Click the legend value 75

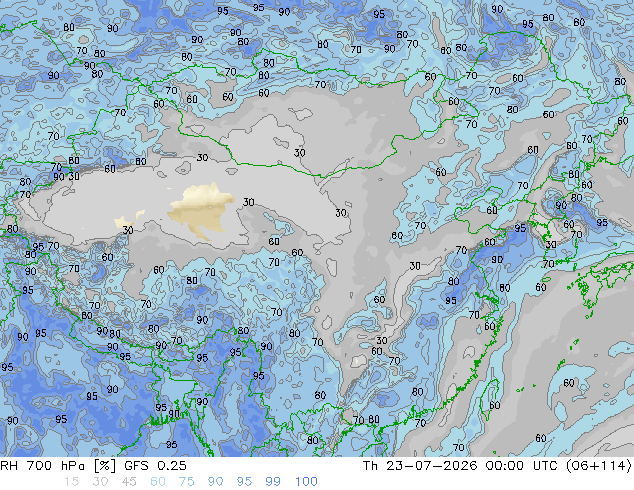186,482
